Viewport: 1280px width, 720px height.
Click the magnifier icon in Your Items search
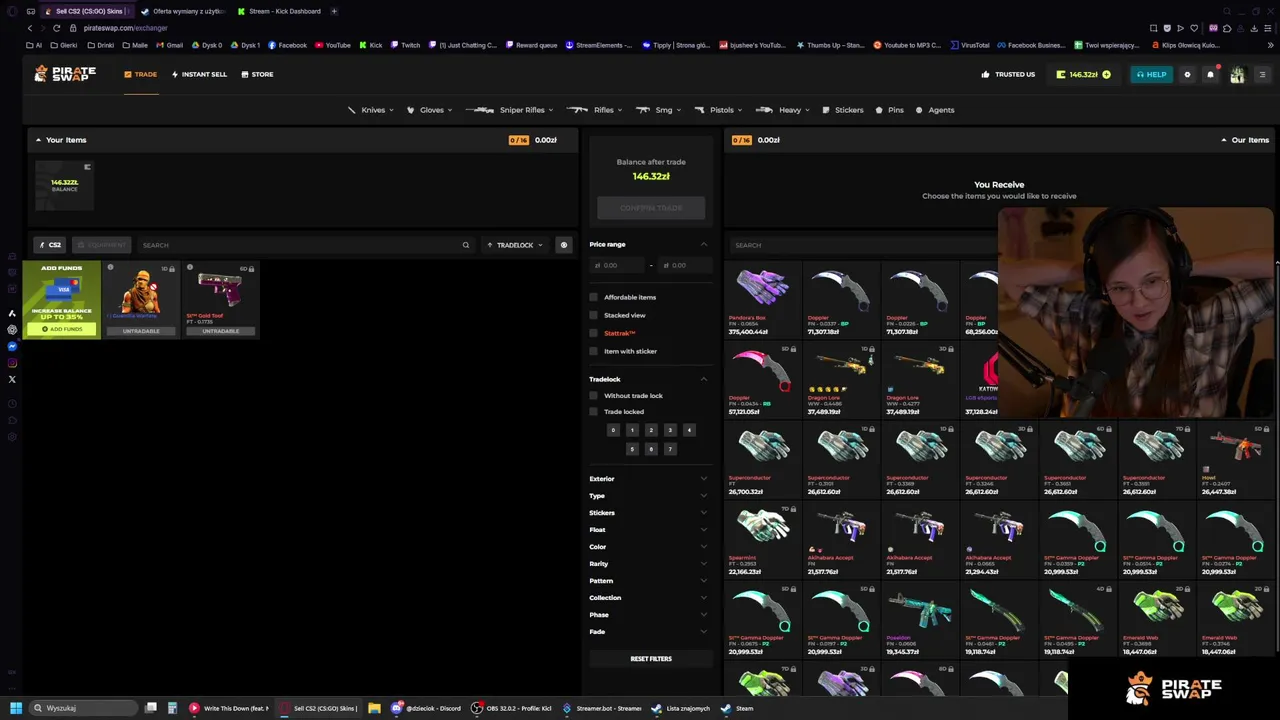tap(465, 245)
